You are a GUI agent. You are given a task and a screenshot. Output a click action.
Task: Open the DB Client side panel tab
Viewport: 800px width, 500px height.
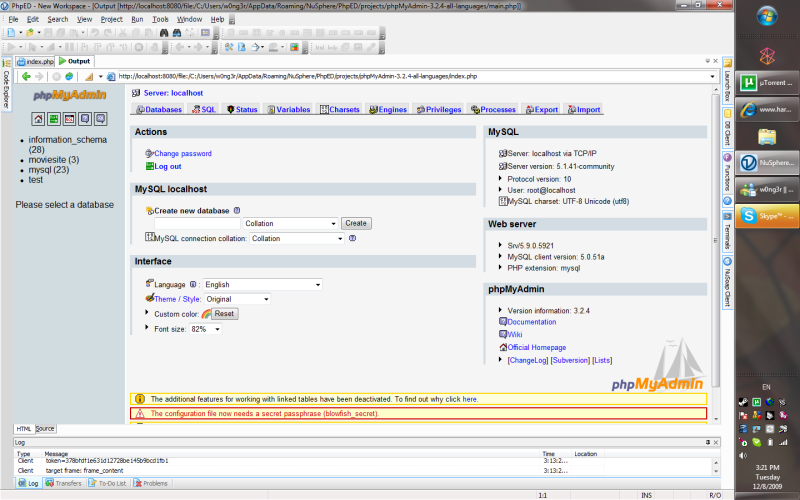point(727,128)
